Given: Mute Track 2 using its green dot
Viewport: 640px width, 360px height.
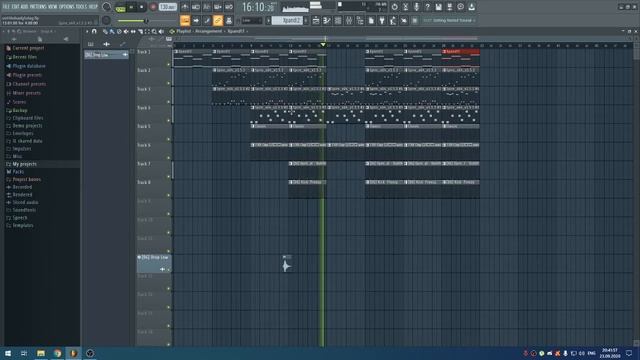Looking at the screenshot, I should (x=169, y=83).
